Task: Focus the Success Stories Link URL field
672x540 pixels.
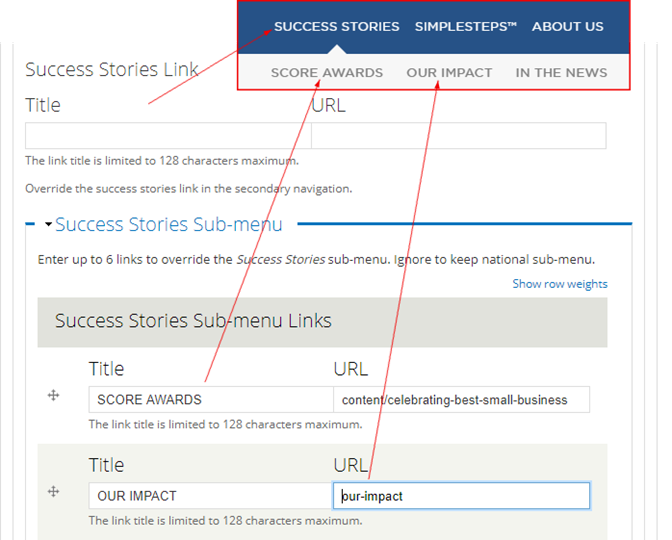Action: coord(459,135)
